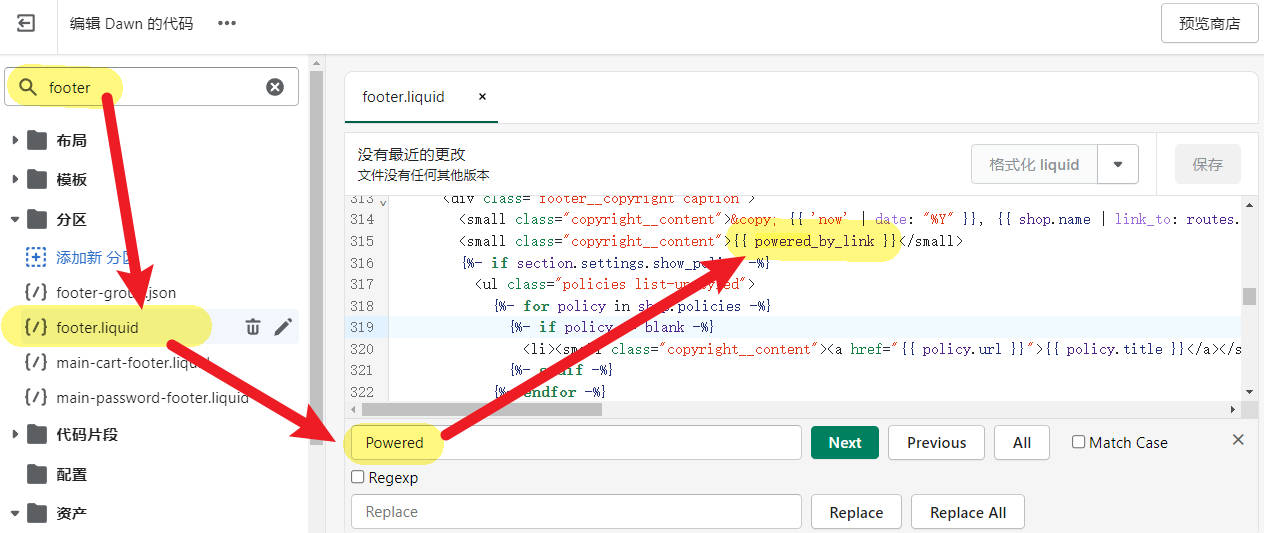Open the three-dot more actions menu
1264x533 pixels.
(227, 23)
